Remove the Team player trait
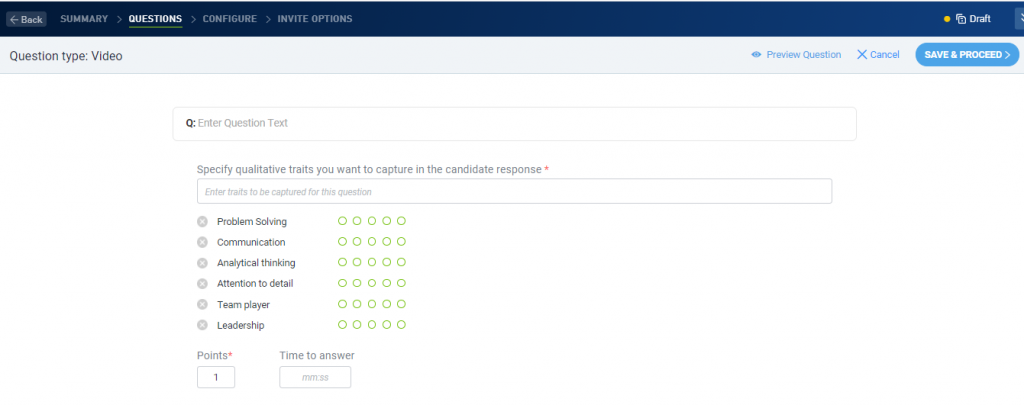The image size is (1024, 405). [202, 304]
